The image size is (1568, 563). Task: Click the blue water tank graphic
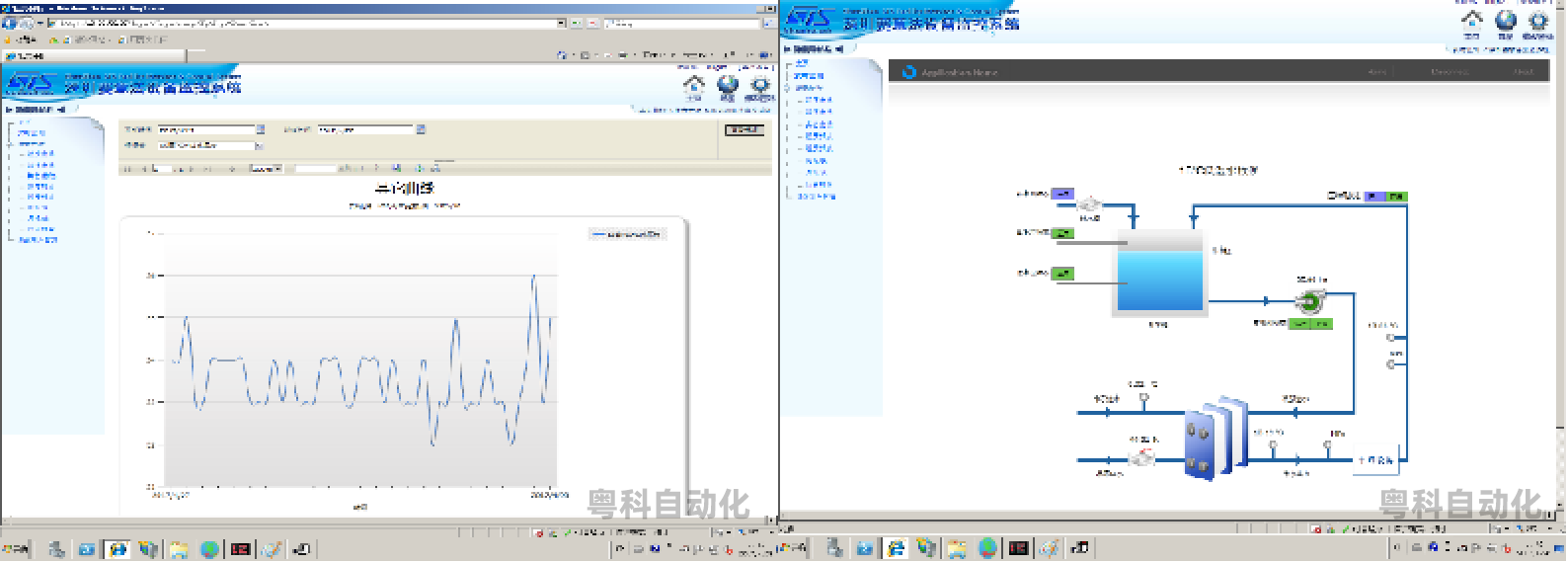click(1159, 280)
